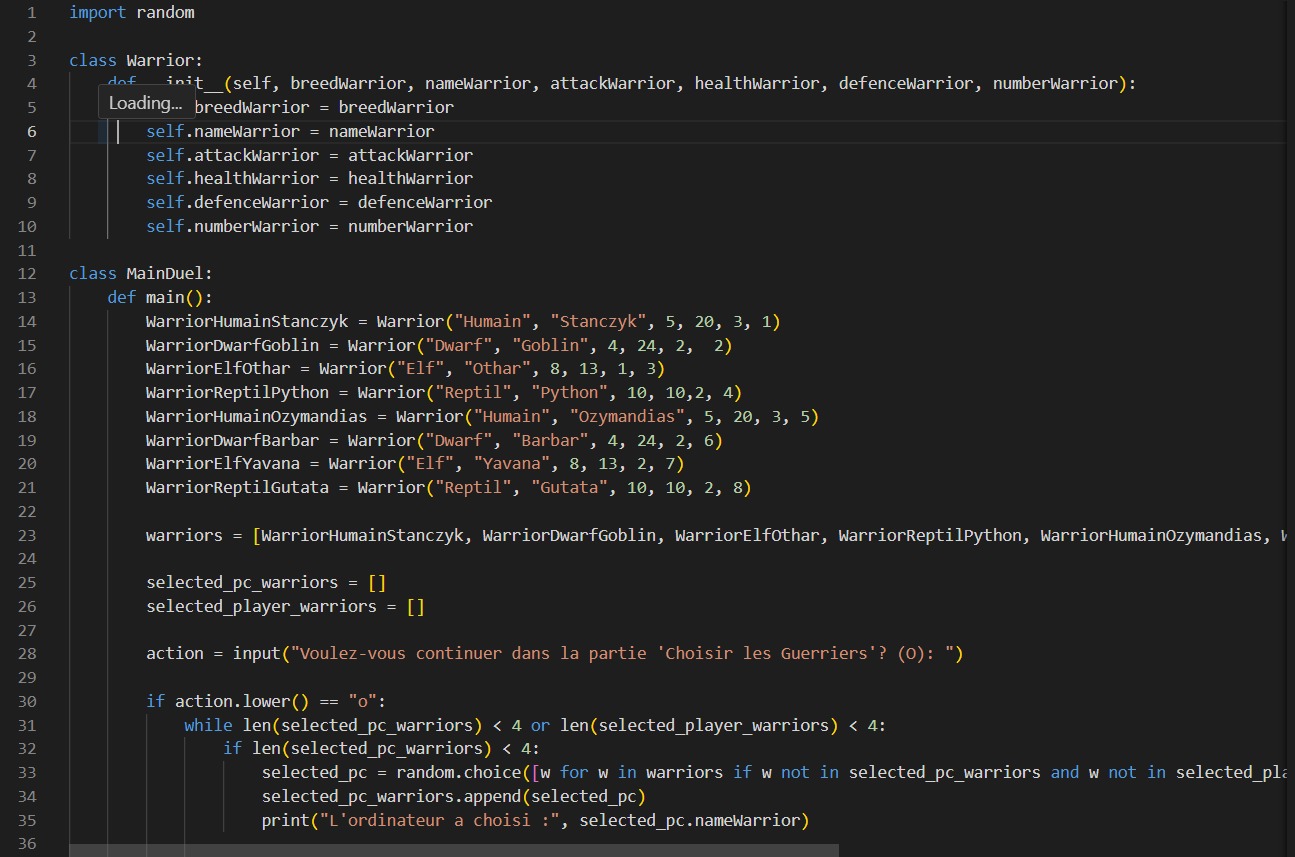Click the "Stanczyk" string on line 14
The width and height of the screenshot is (1295, 857).
pos(598,321)
